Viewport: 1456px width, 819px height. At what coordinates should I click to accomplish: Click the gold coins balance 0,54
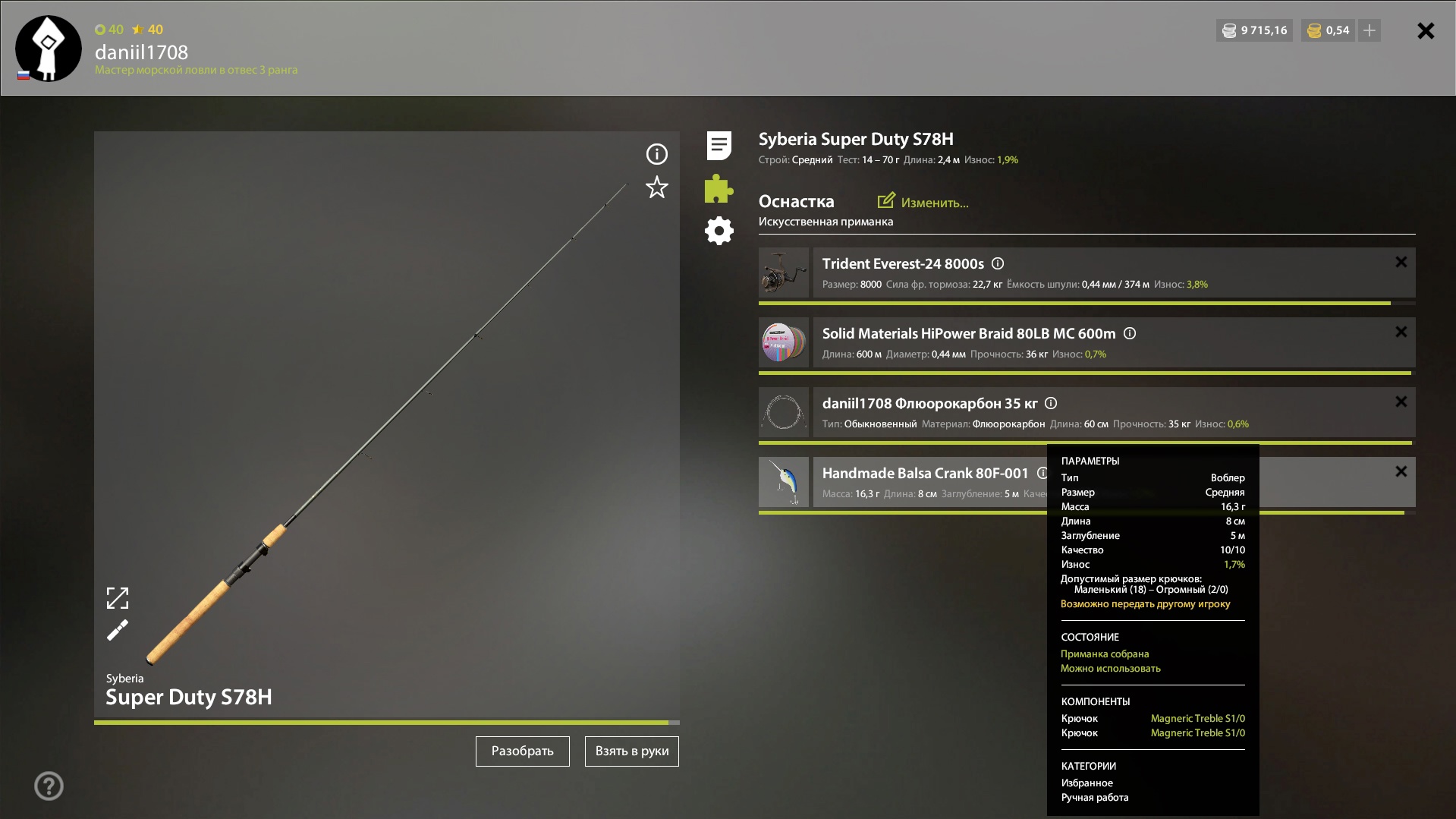(x=1328, y=30)
